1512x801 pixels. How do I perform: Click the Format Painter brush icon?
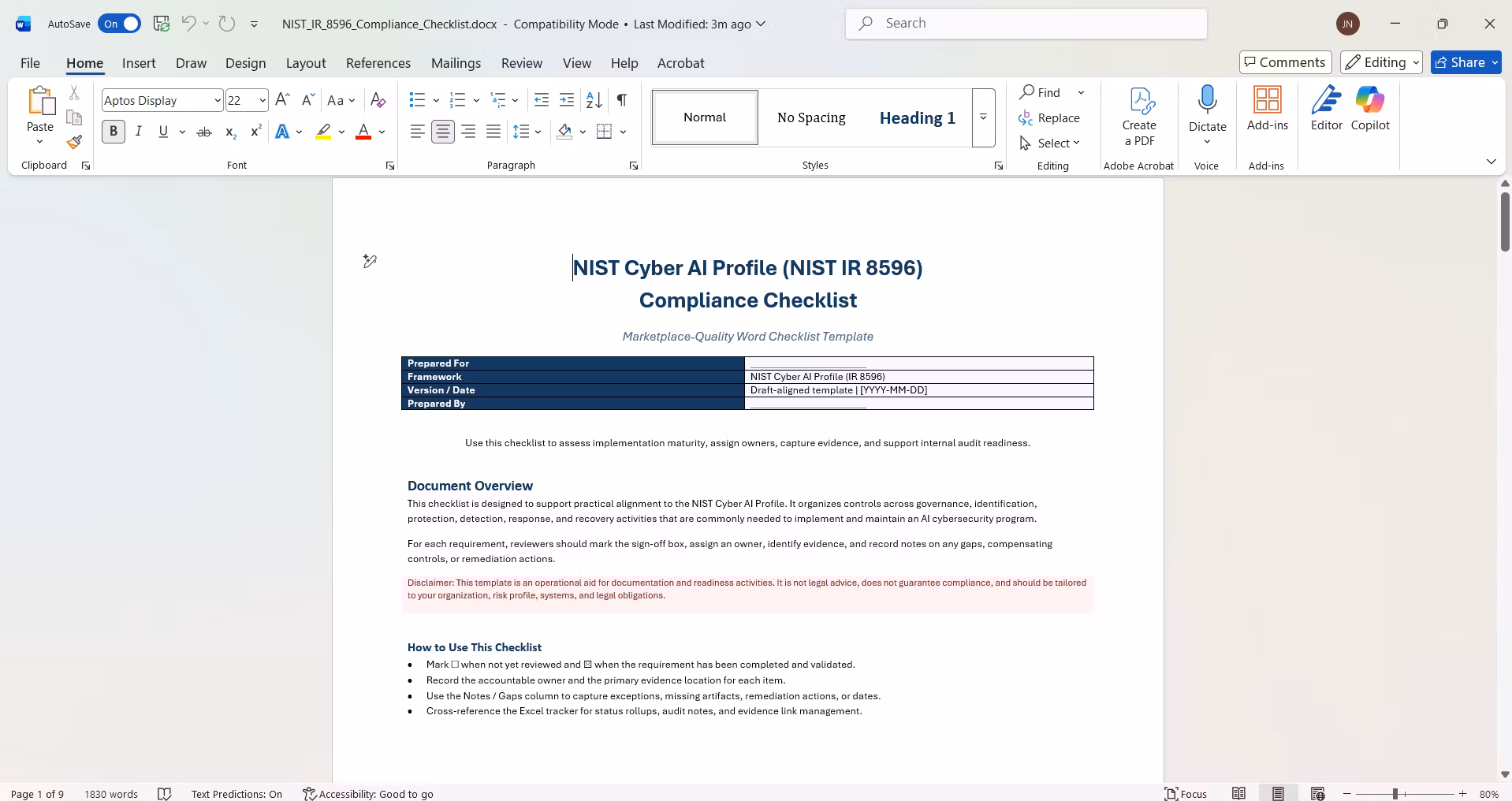click(74, 142)
